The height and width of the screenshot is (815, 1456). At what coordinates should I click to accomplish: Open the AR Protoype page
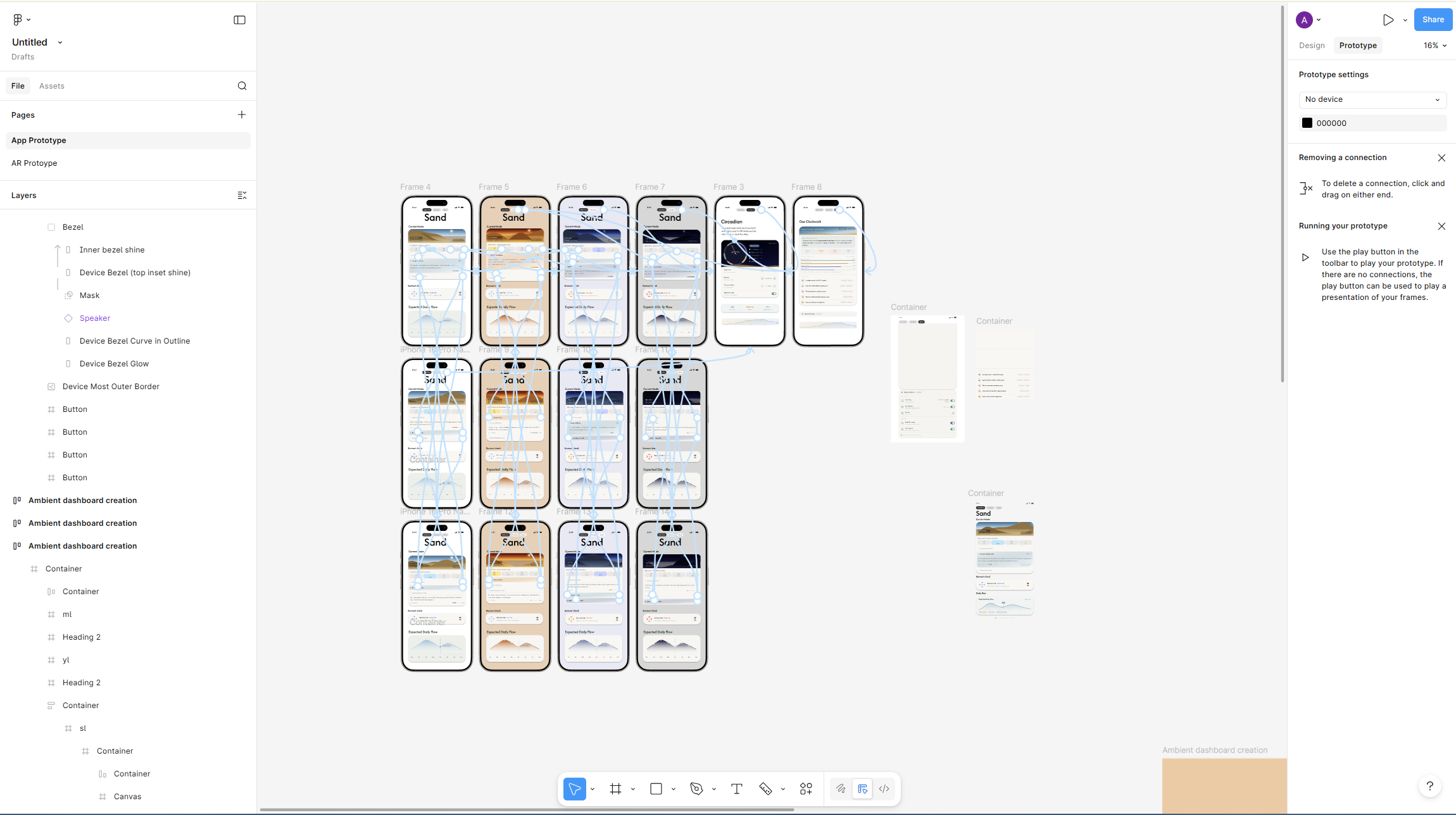[34, 163]
